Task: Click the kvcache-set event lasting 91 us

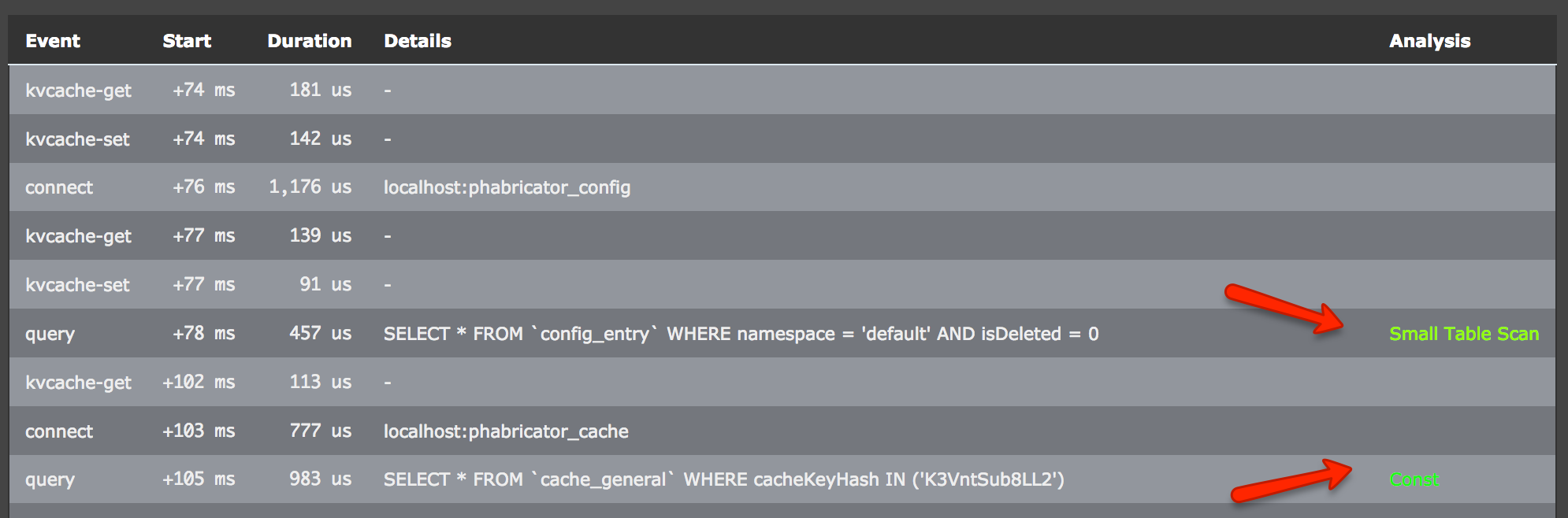Action: (78, 284)
